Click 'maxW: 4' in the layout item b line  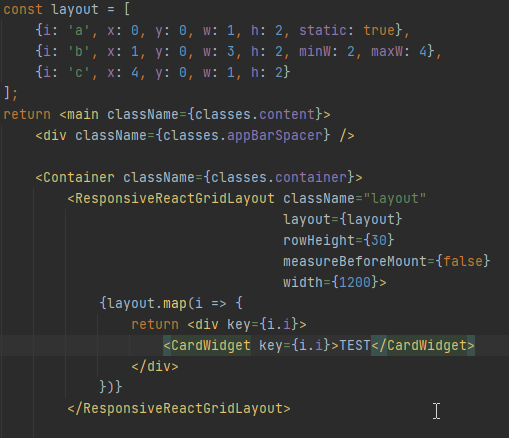point(399,51)
